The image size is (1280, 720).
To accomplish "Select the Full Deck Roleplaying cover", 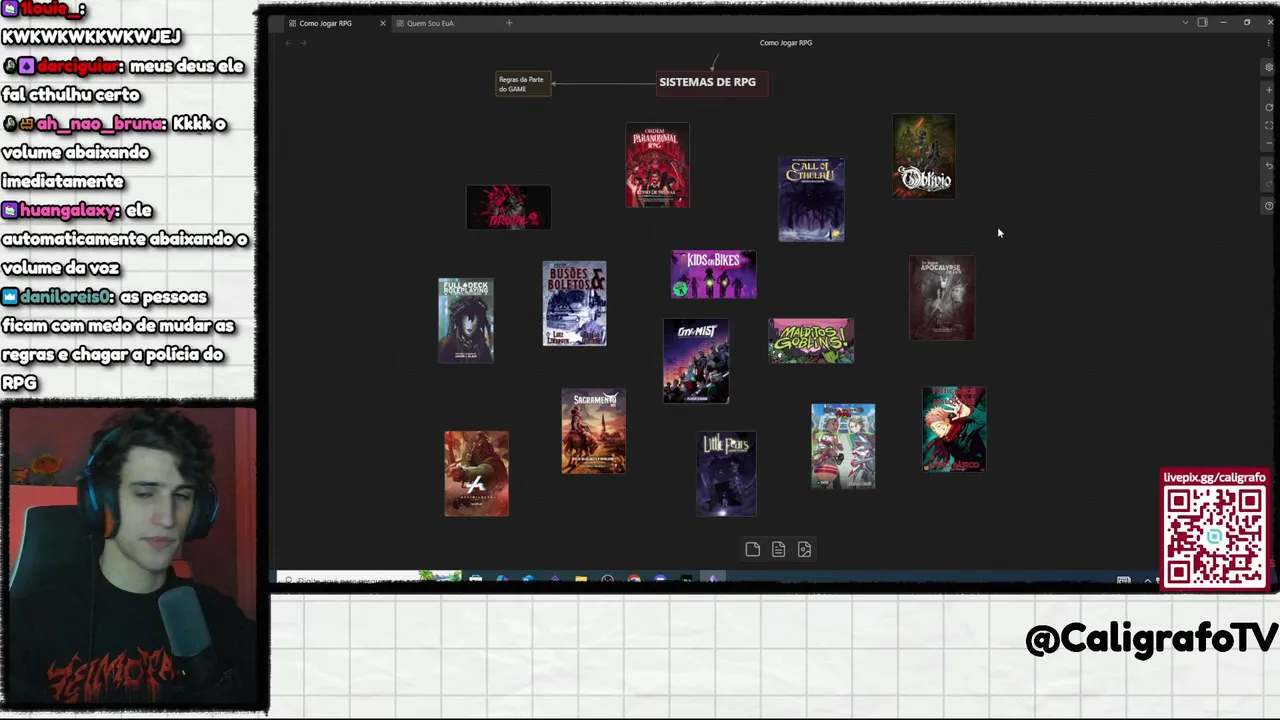I will 466,320.
